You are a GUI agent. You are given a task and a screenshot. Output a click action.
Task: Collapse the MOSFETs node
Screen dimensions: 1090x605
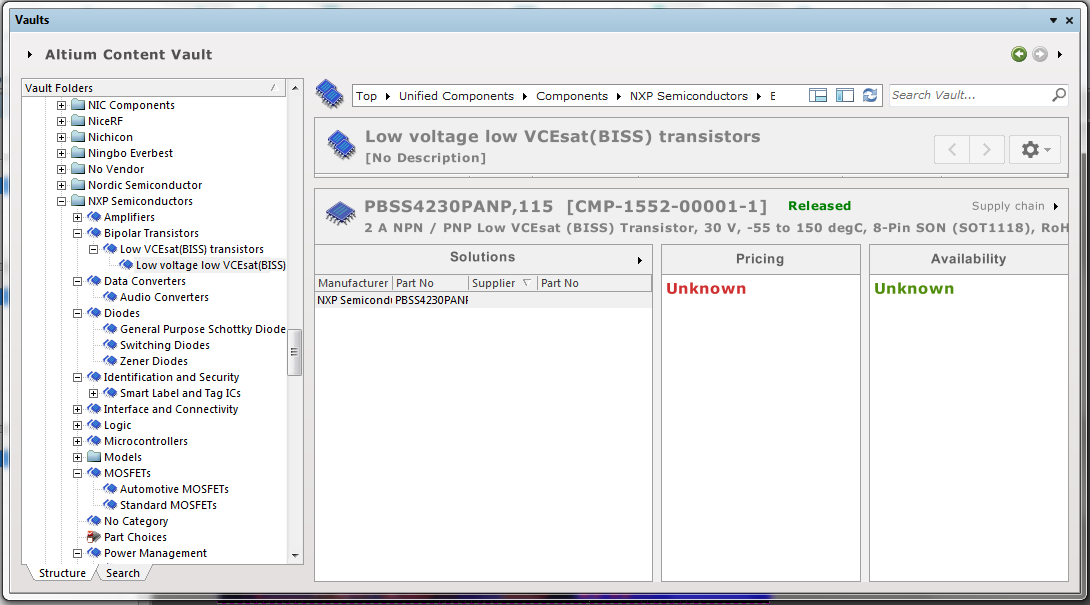77,473
